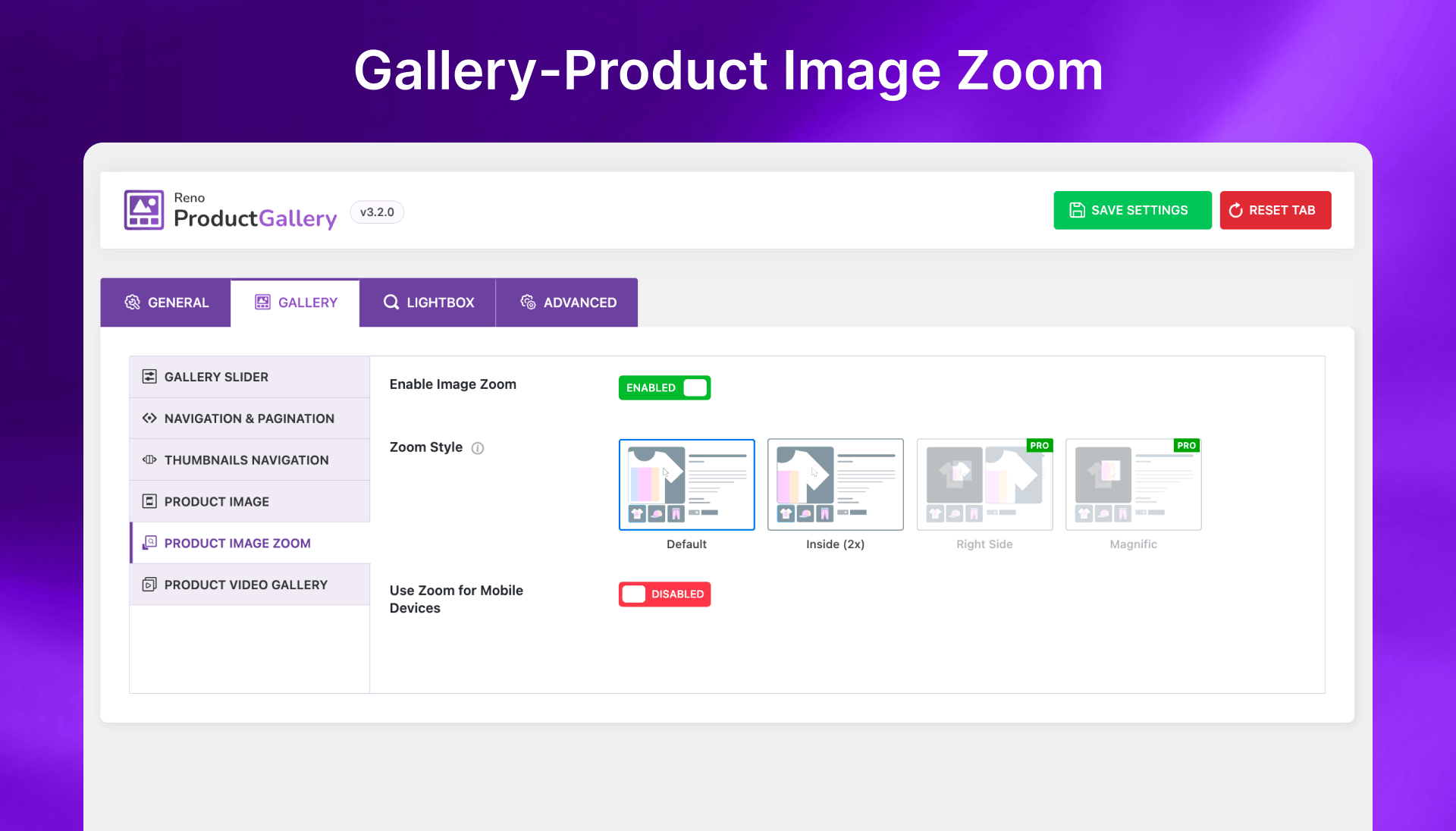Open the Advanced tab
The image size is (1456, 831).
(567, 303)
